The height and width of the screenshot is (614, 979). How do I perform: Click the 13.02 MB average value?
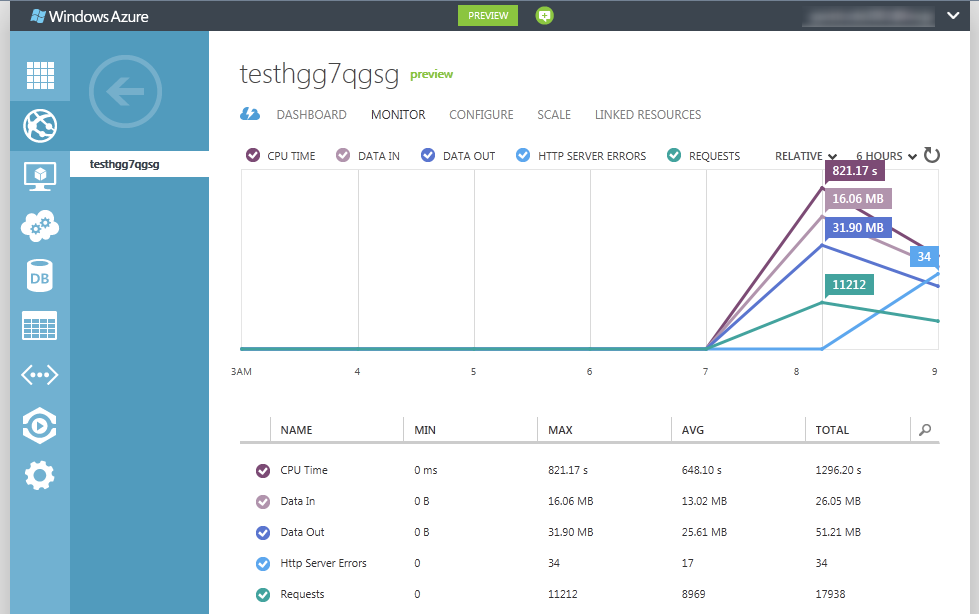[x=704, y=502]
